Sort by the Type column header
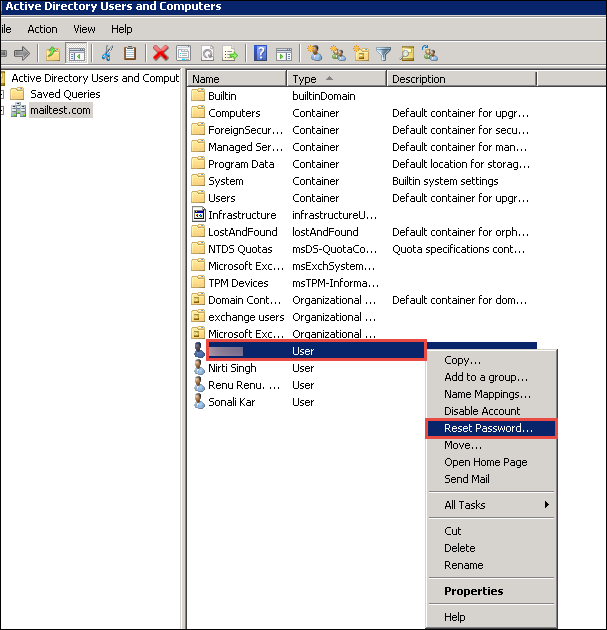The height and width of the screenshot is (630, 607). pos(337,79)
